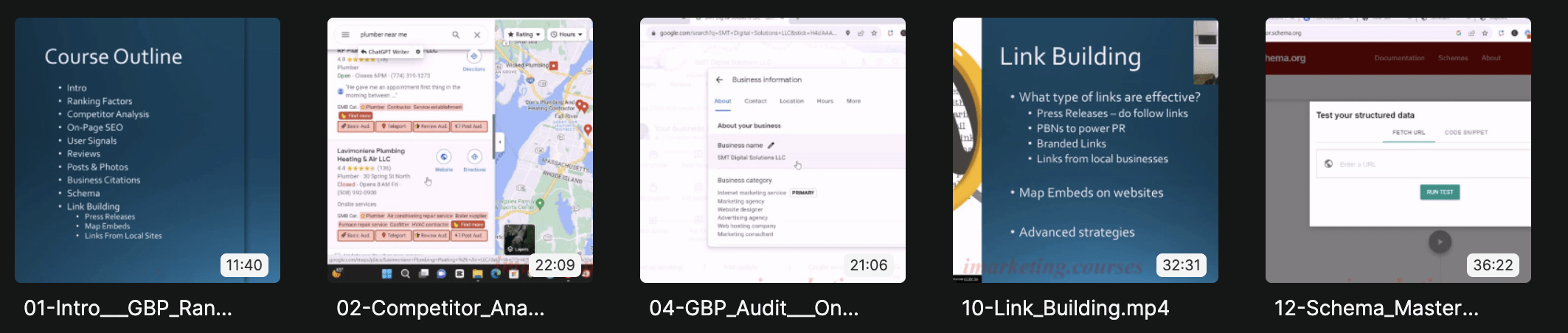Screen dimensions: 1568x333
Task: Click the 32:31 duration badge
Action: click(x=1182, y=265)
